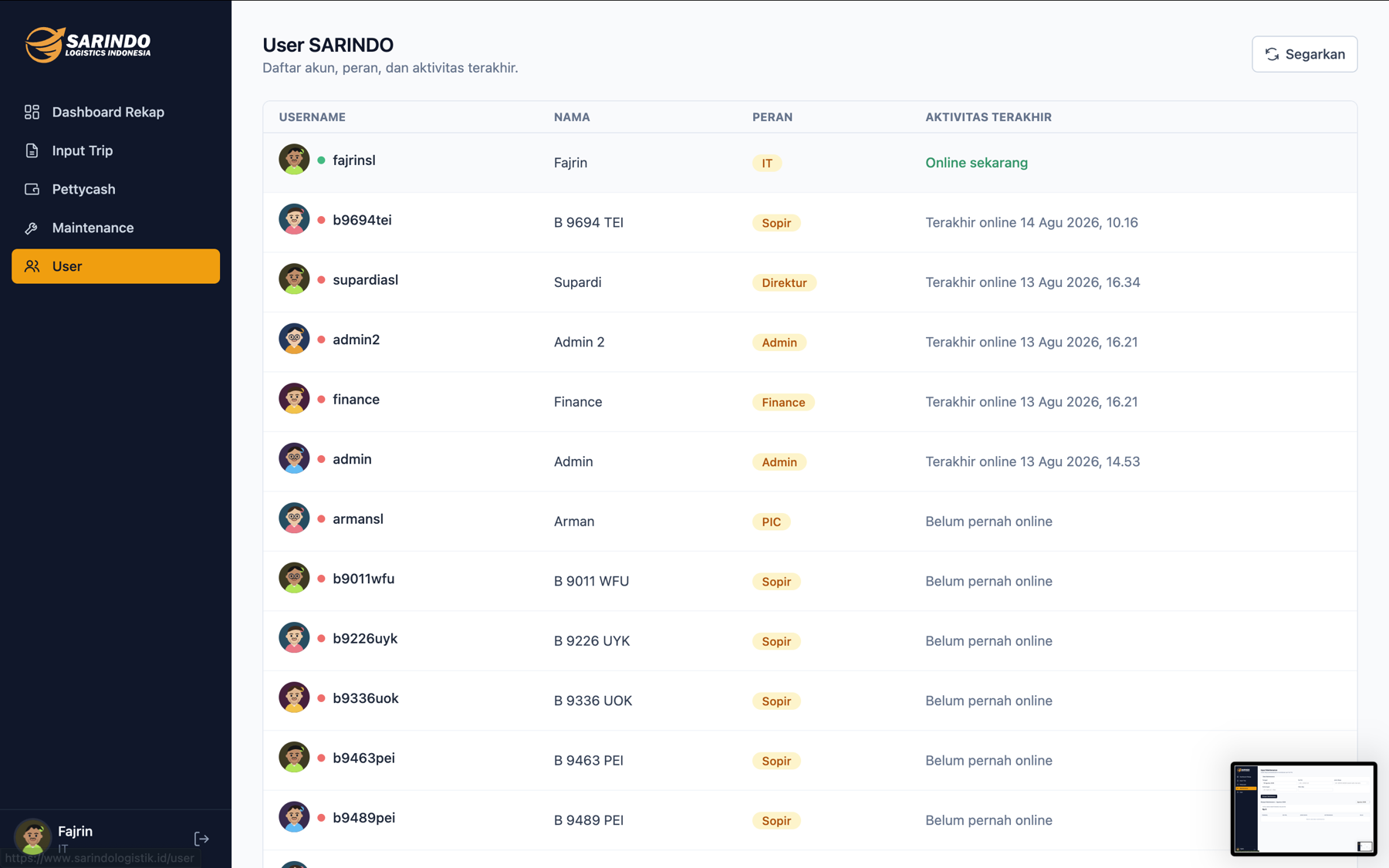The image size is (1389, 868).
Task: Click Terakhir online 14 Agu 2026, 10.16
Action: point(1032,222)
